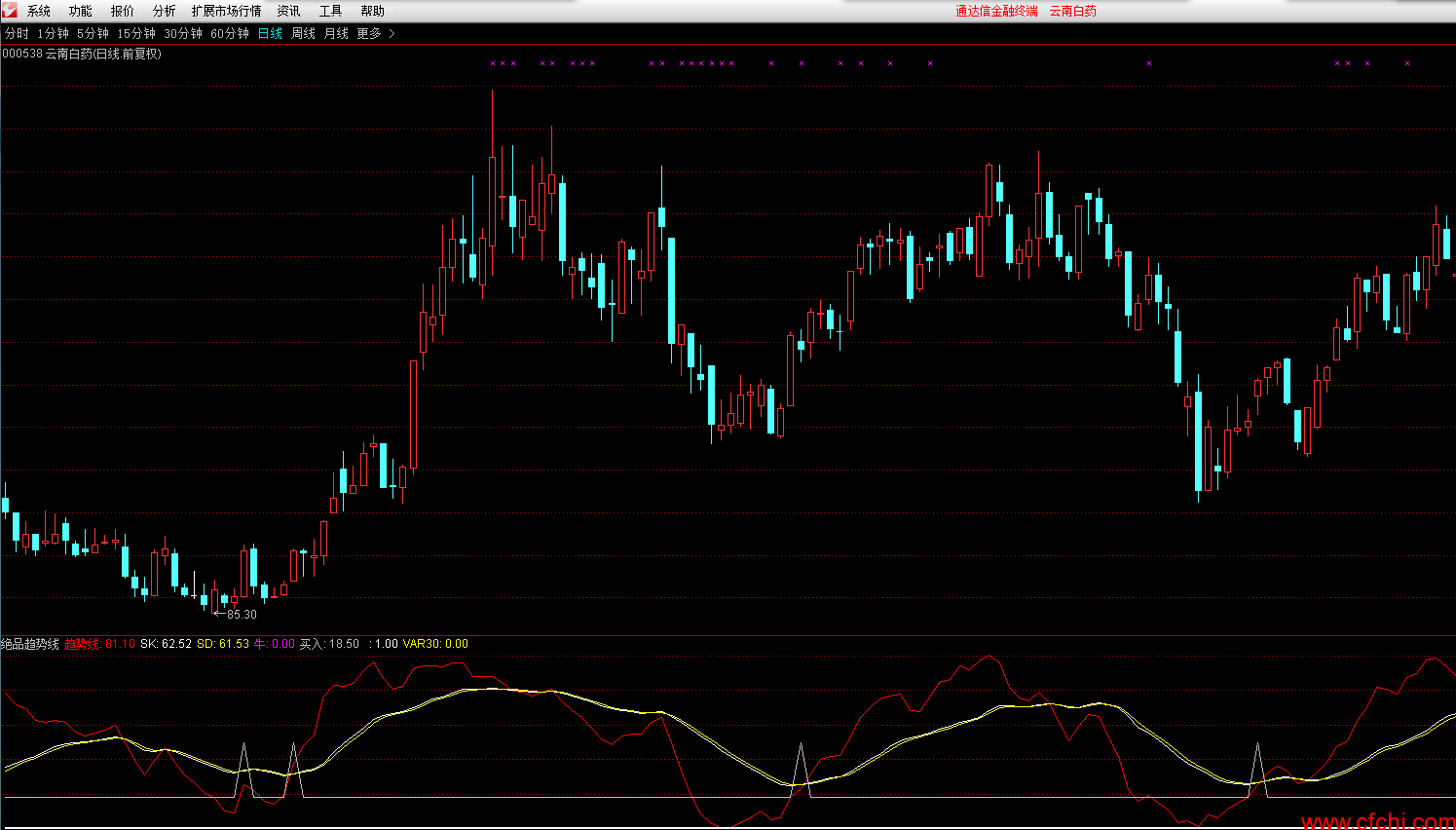1456x830 pixels.
Task: Click the chevron arrow after 更多
Action: click(x=392, y=33)
